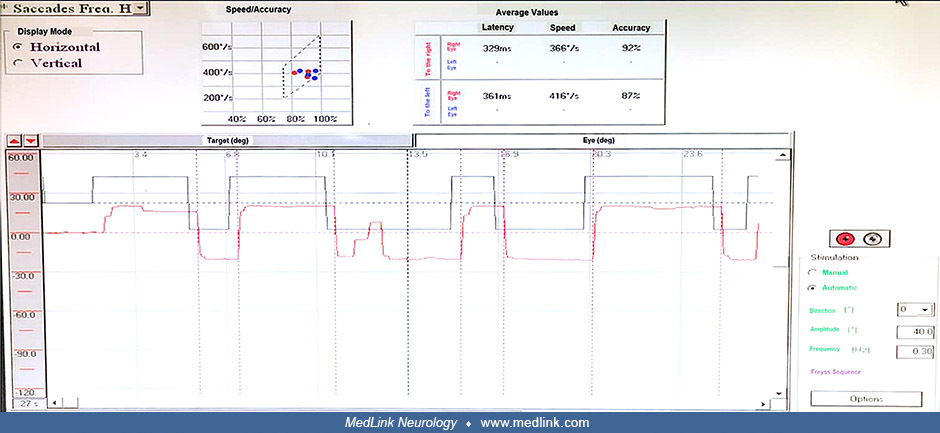Click the chart's vertical scroll up arrow

pyautogui.click(x=780, y=156)
